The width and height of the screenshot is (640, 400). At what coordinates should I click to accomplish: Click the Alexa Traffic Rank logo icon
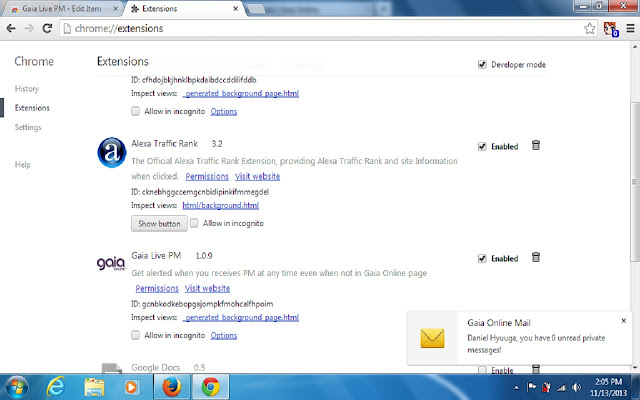click(x=112, y=152)
